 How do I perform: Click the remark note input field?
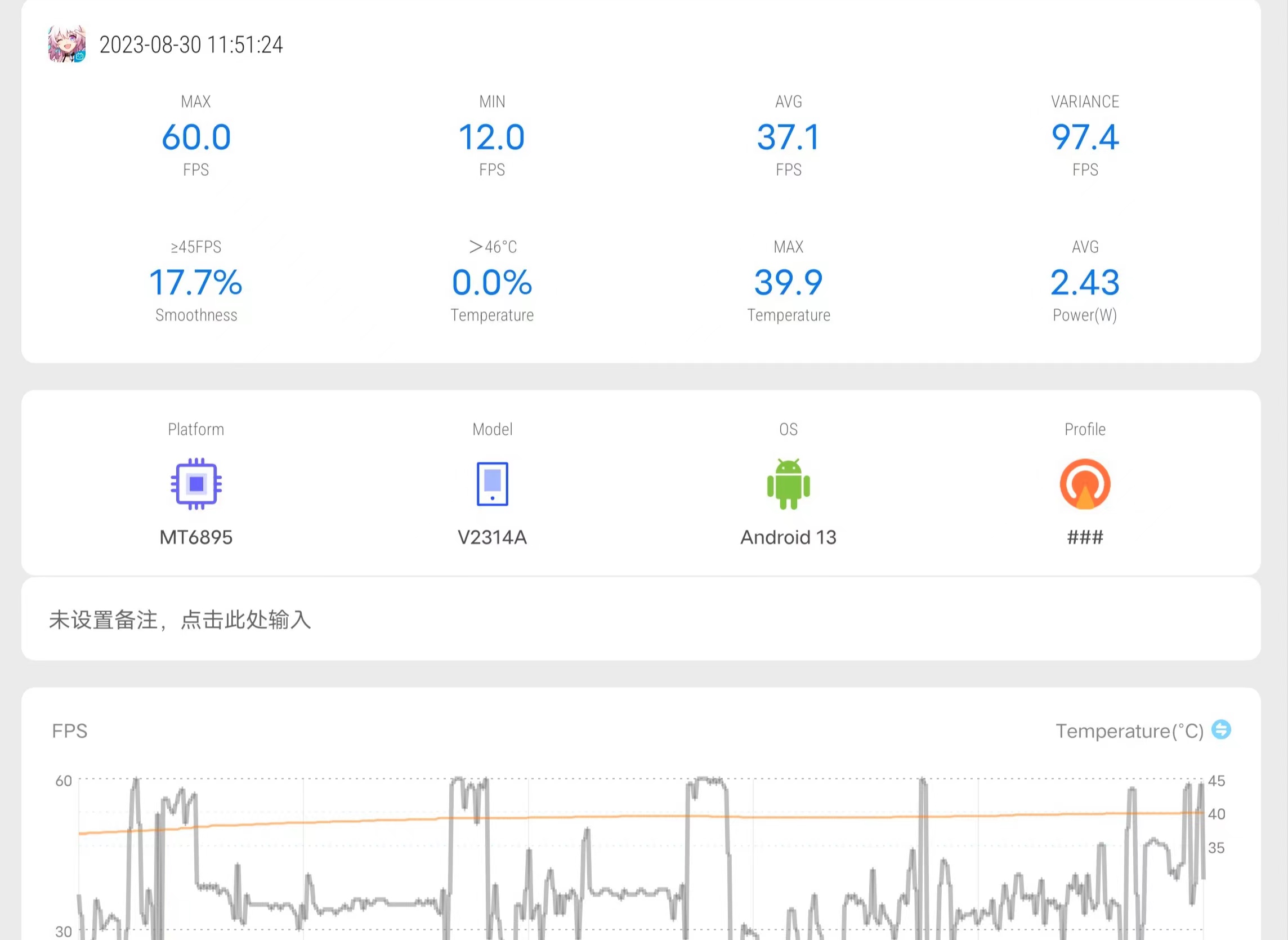pyautogui.click(x=641, y=620)
